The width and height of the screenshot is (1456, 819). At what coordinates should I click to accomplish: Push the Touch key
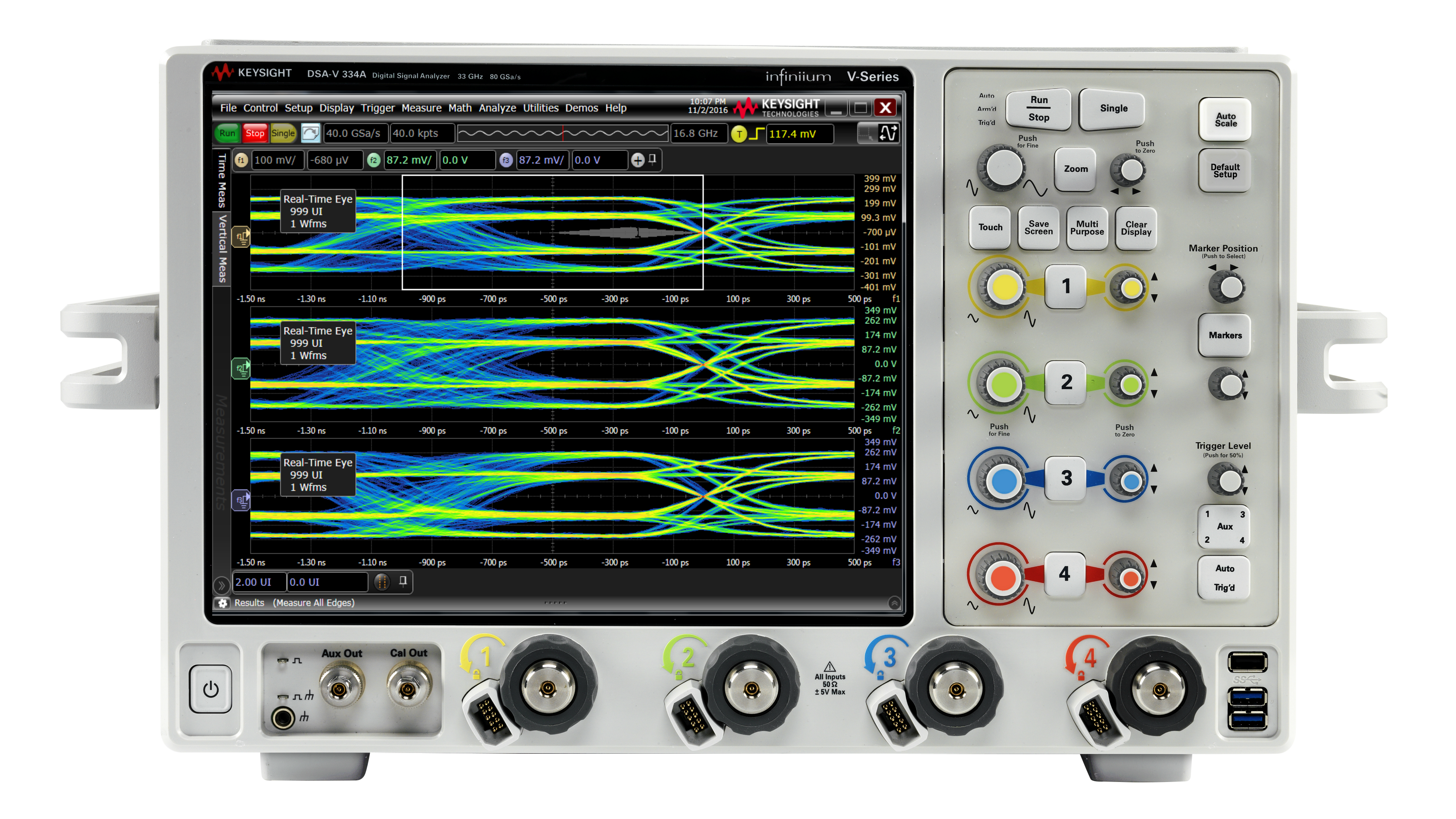tap(990, 227)
